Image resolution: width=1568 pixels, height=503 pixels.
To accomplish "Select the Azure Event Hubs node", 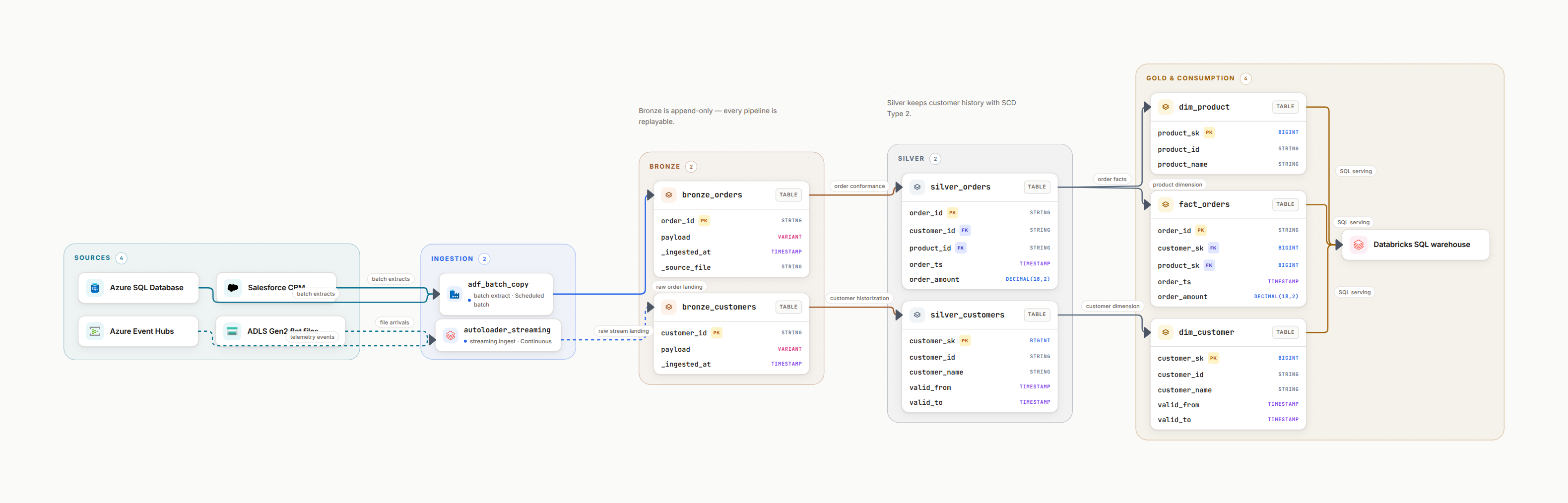I will click(x=139, y=331).
